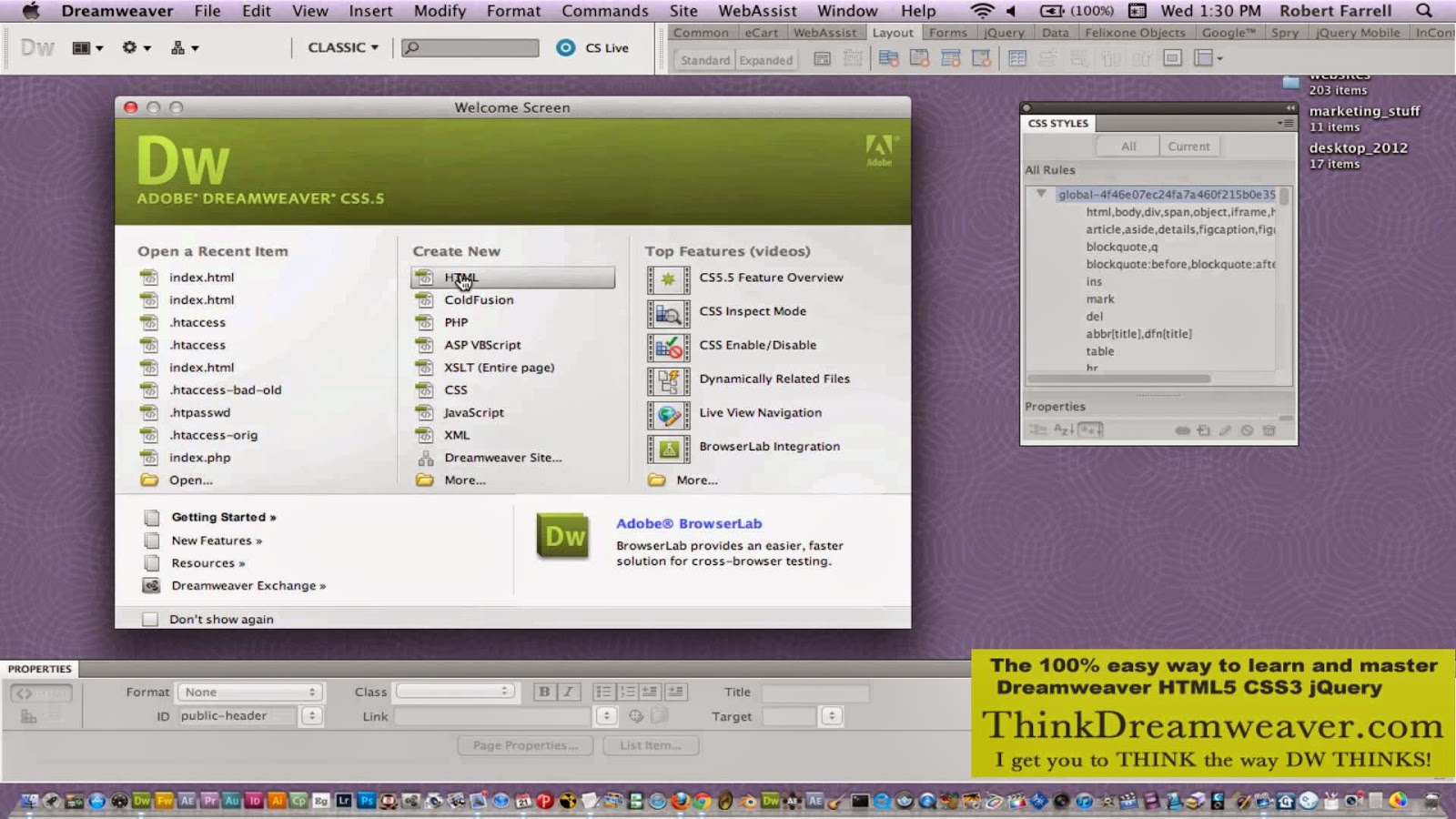This screenshot has height=819, width=1456.
Task: Click the Live View Navigation video icon
Action: tap(668, 414)
